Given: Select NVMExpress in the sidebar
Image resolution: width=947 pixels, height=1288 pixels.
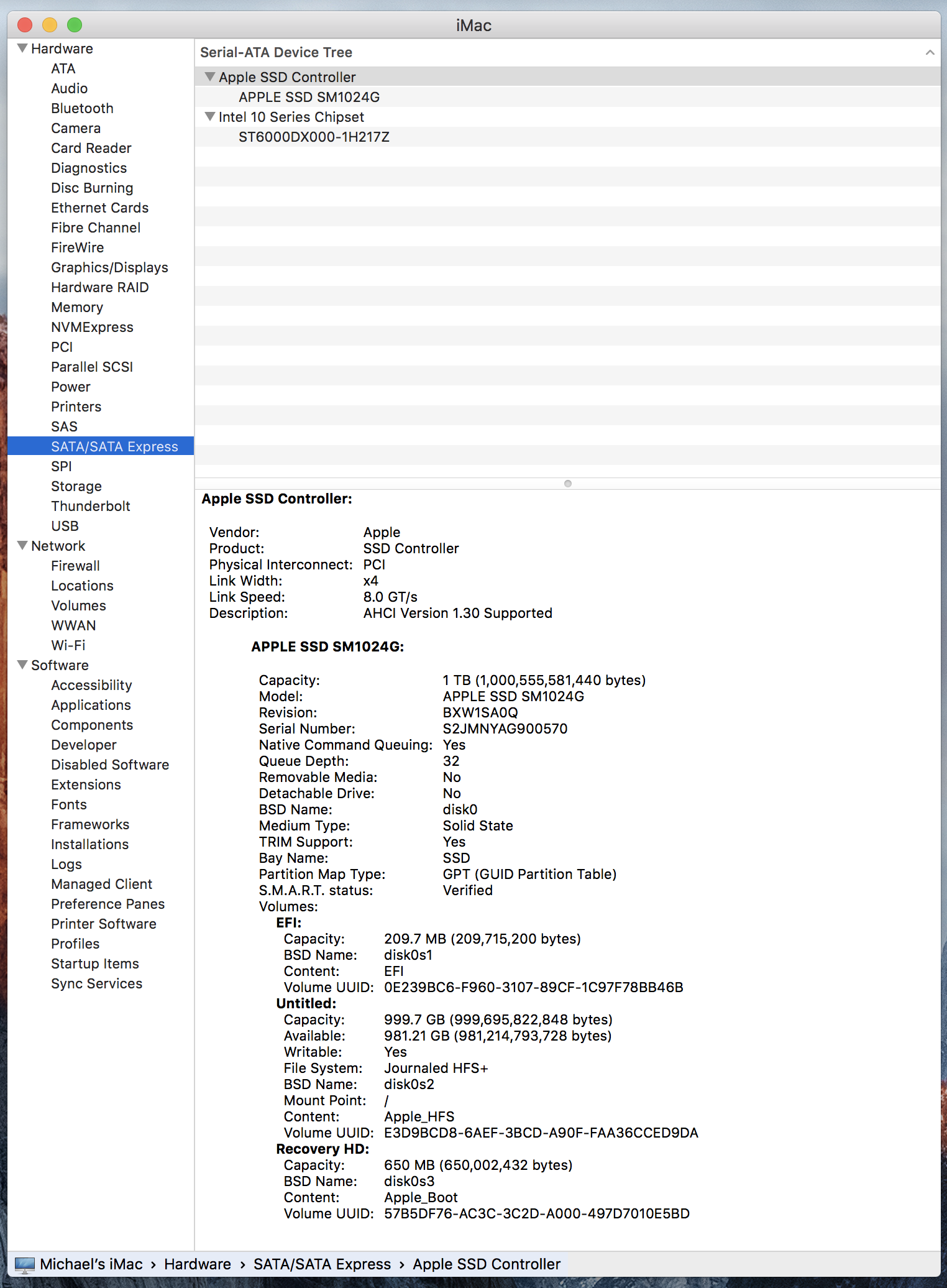Looking at the screenshot, I should click(92, 327).
